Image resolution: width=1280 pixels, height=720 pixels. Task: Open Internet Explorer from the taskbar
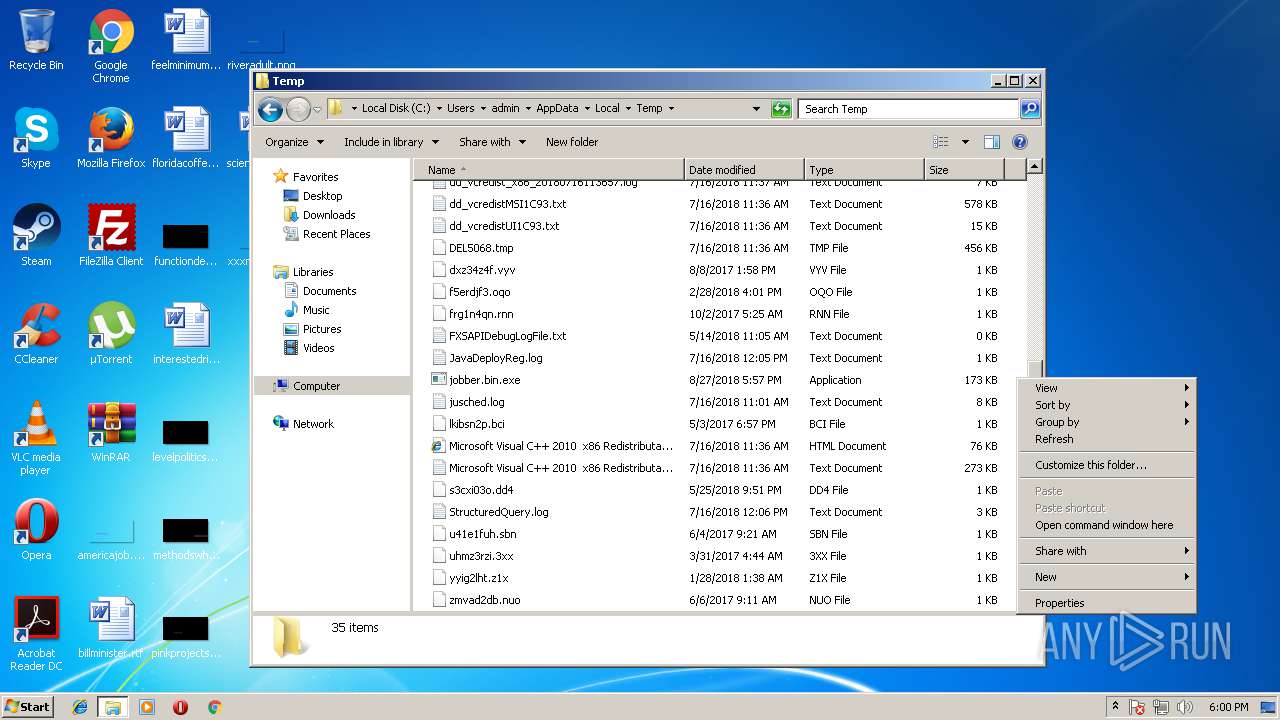pos(80,707)
